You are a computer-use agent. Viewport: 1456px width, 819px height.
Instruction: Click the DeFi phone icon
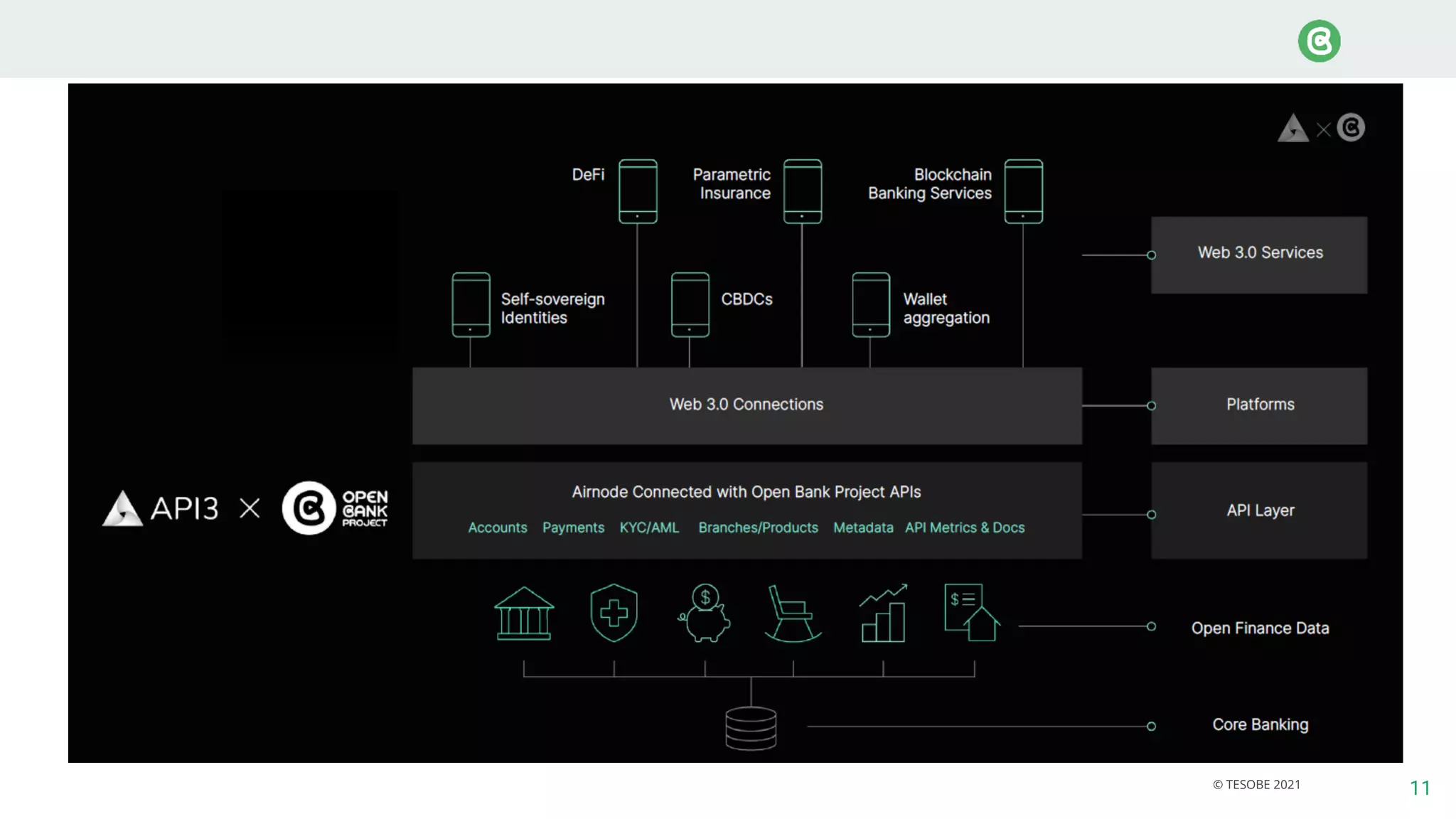[638, 191]
